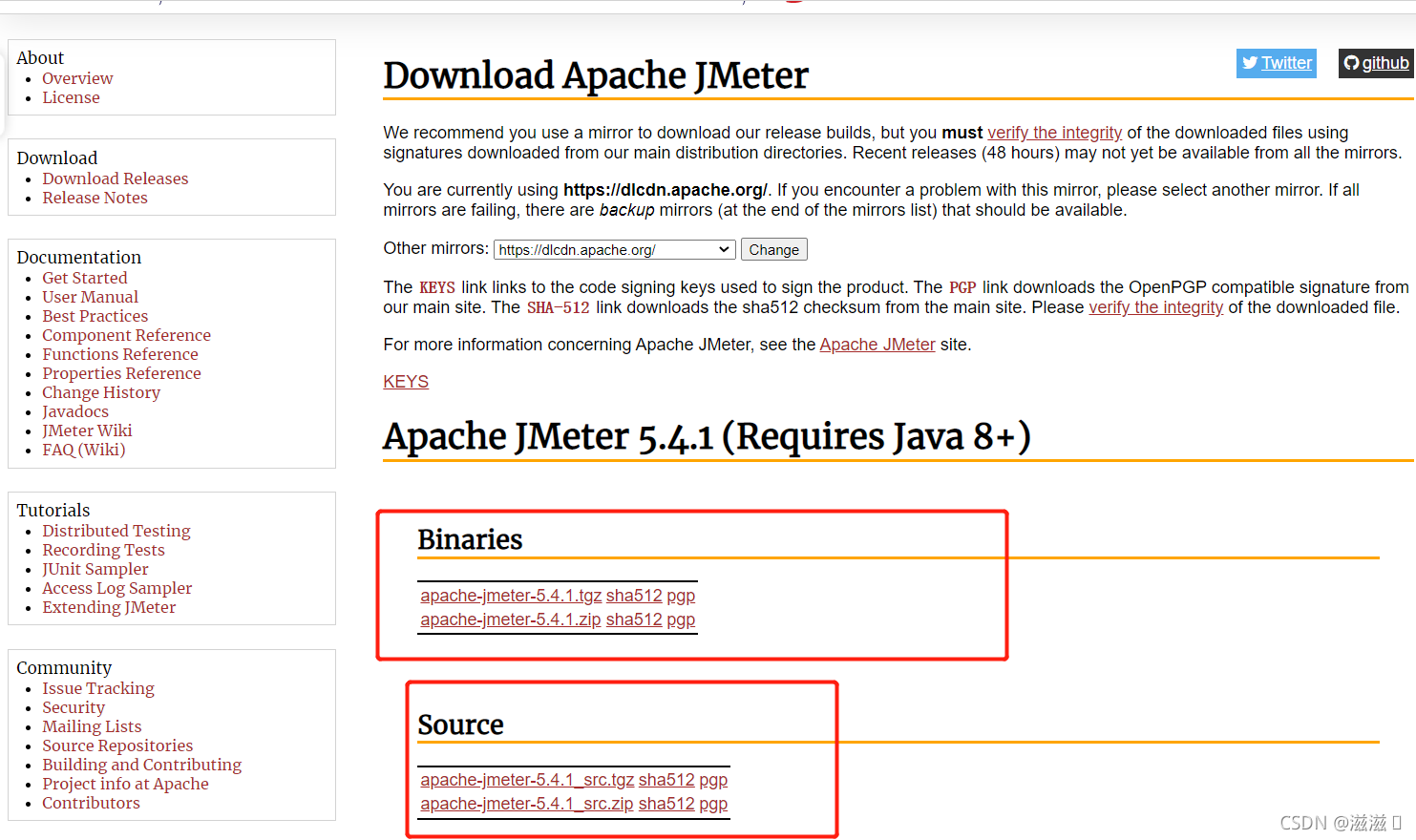Screen dimensions: 1416x840
Task: Click the Change mirror button
Action: [773, 250]
